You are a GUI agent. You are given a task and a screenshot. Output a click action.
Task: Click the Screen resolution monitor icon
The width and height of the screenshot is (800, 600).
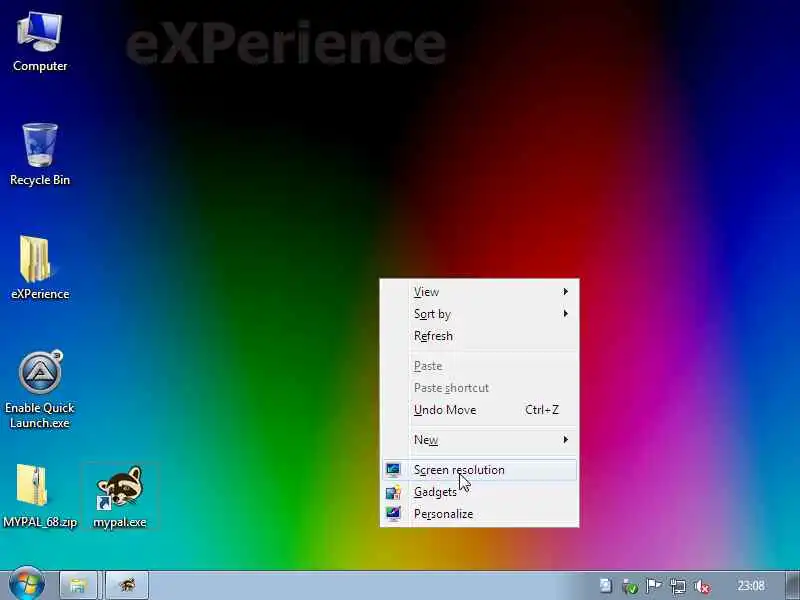[393, 470]
